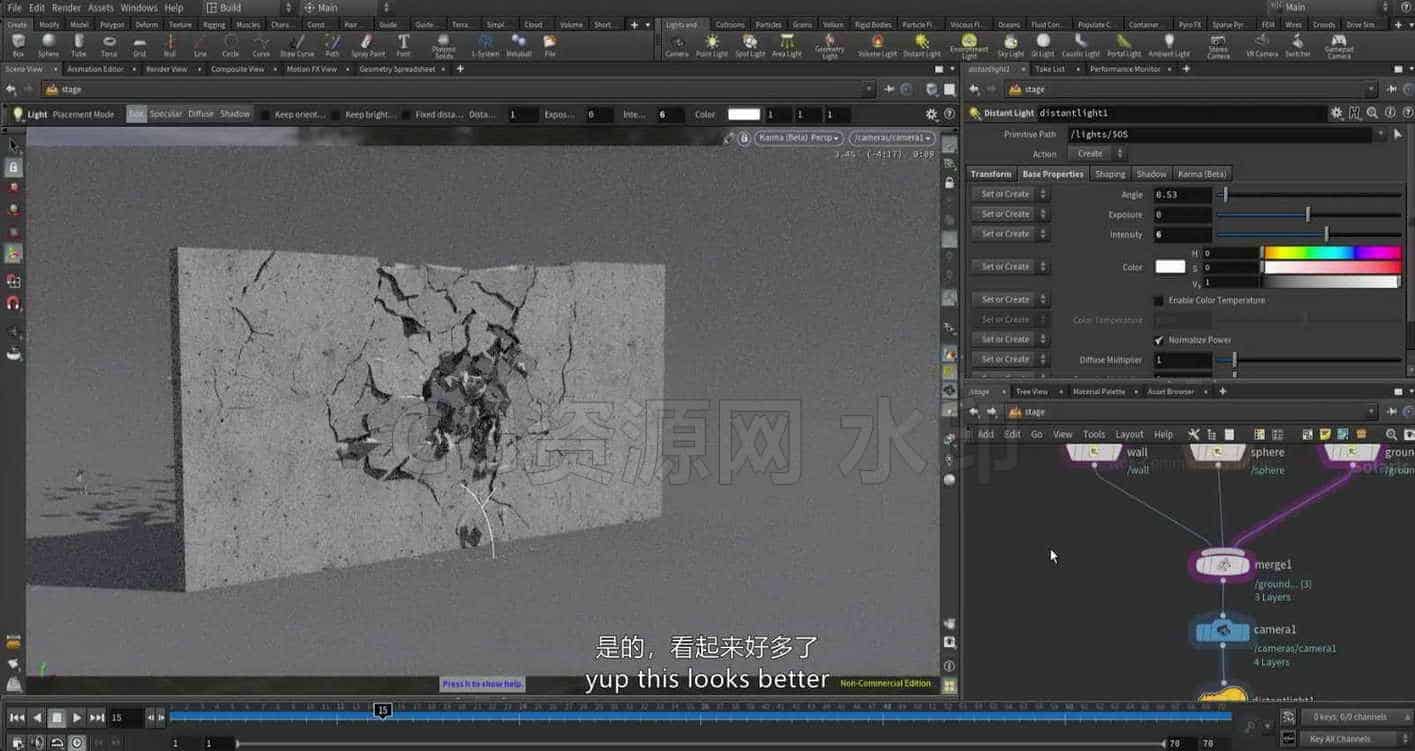Select the Box shelf tool
This screenshot has width=1415, height=751.
pyautogui.click(x=18, y=45)
